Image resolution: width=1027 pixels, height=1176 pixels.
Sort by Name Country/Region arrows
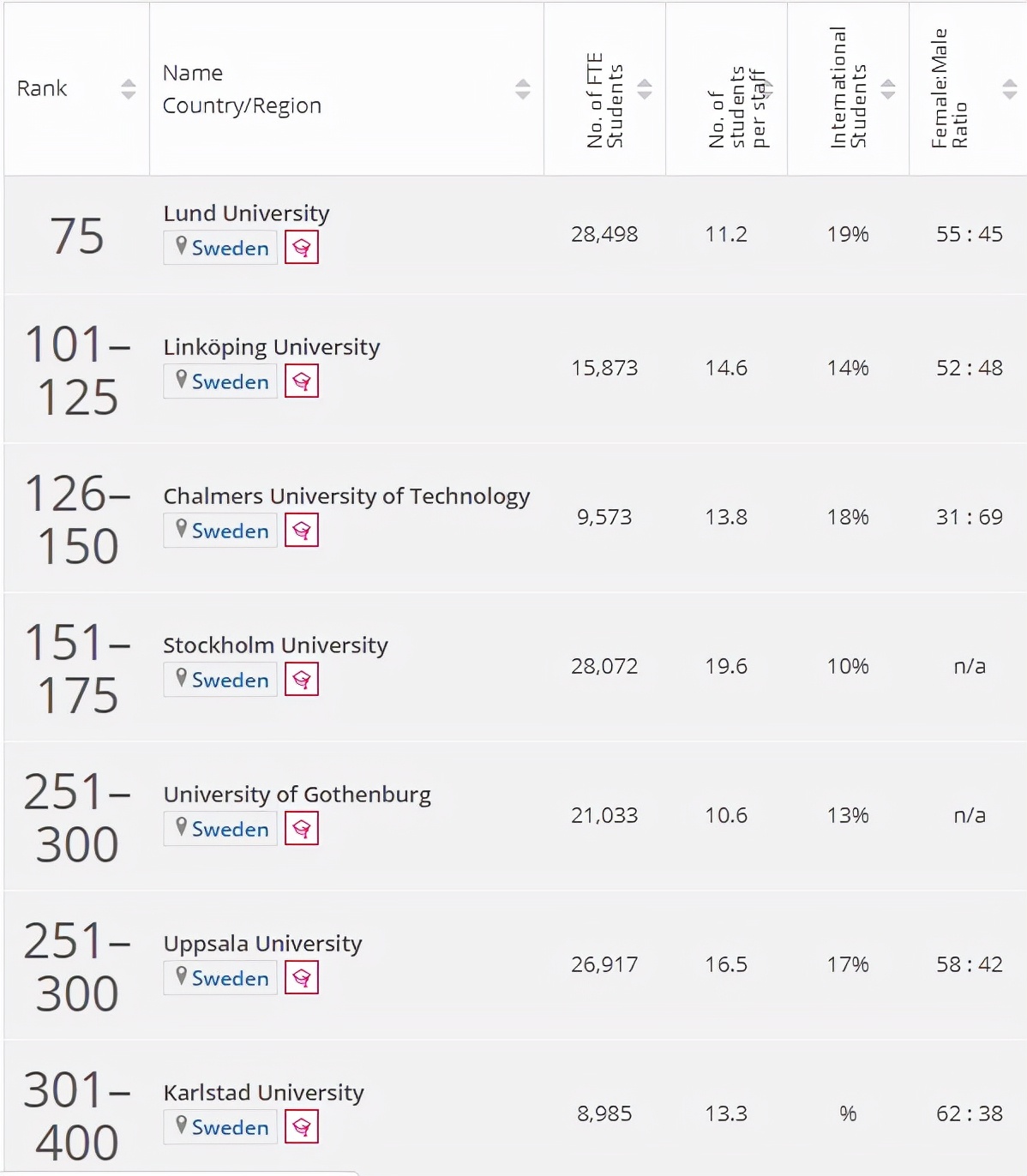[x=522, y=88]
